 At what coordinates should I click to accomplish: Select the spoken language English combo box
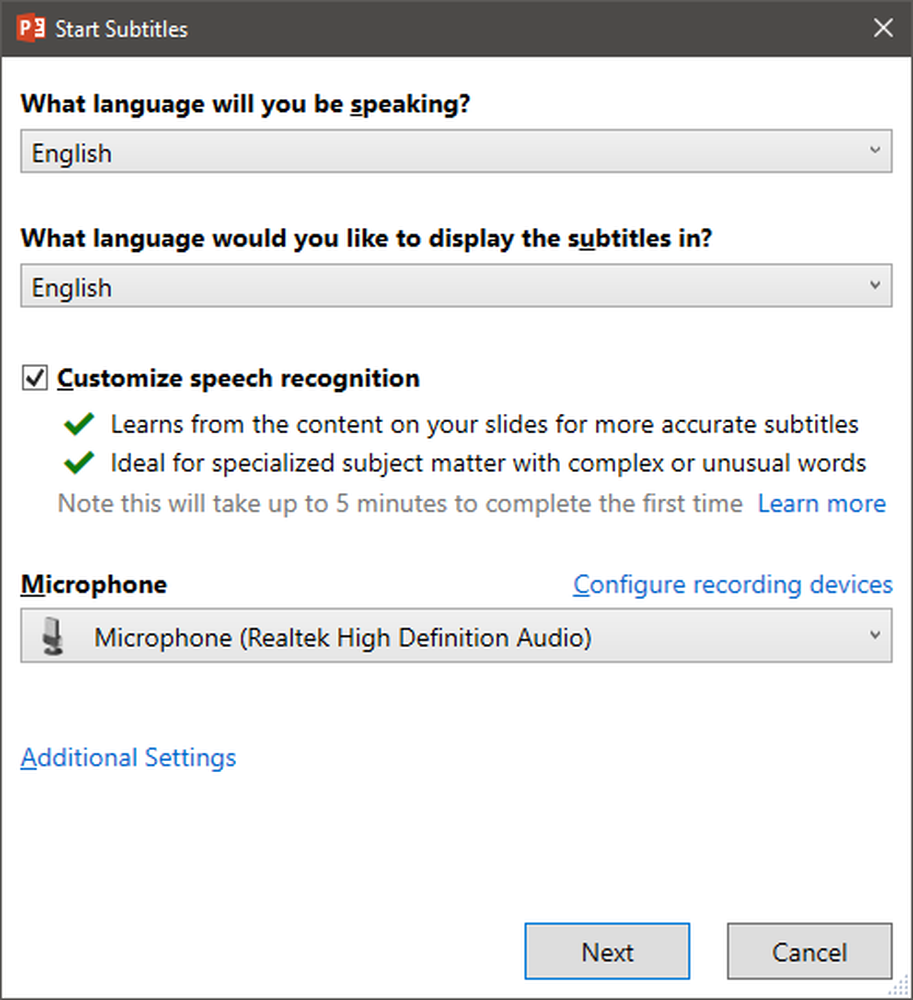(x=456, y=151)
